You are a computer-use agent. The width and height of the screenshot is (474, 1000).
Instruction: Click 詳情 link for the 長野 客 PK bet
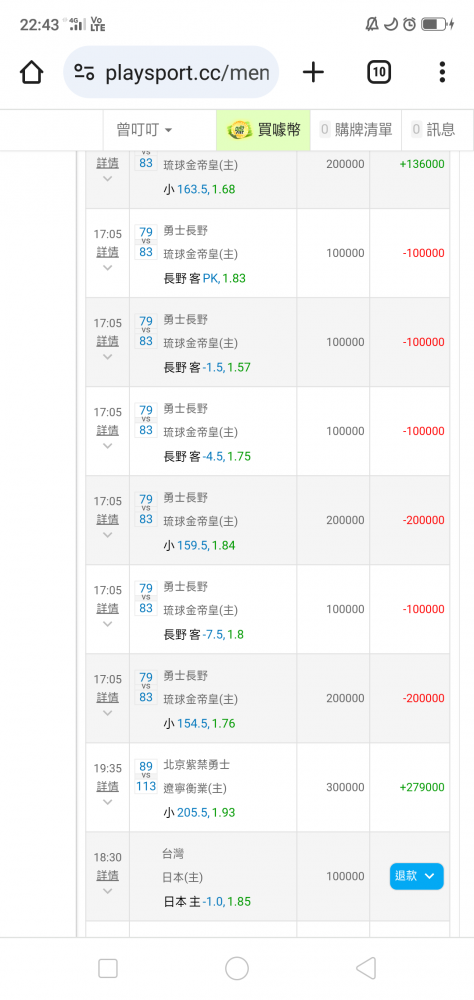[x=107, y=252]
